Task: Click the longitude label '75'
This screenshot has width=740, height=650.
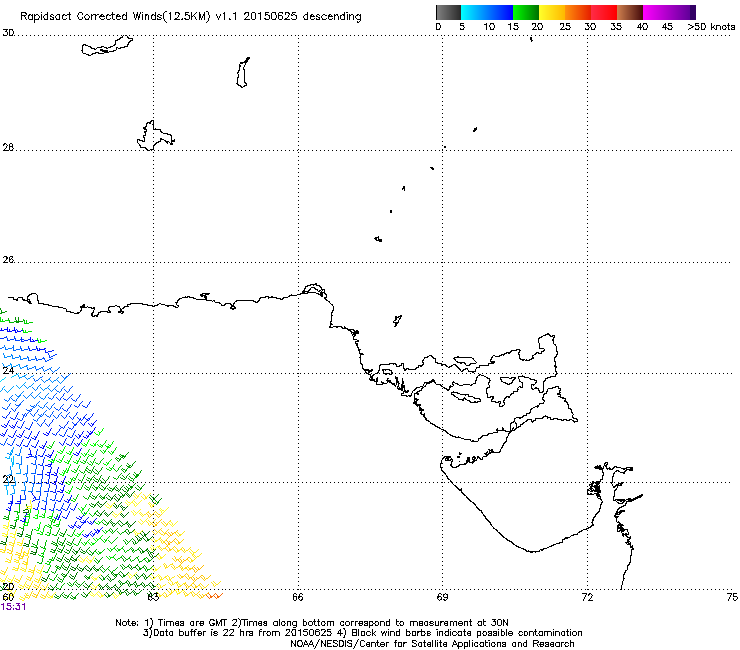Action: click(x=732, y=597)
